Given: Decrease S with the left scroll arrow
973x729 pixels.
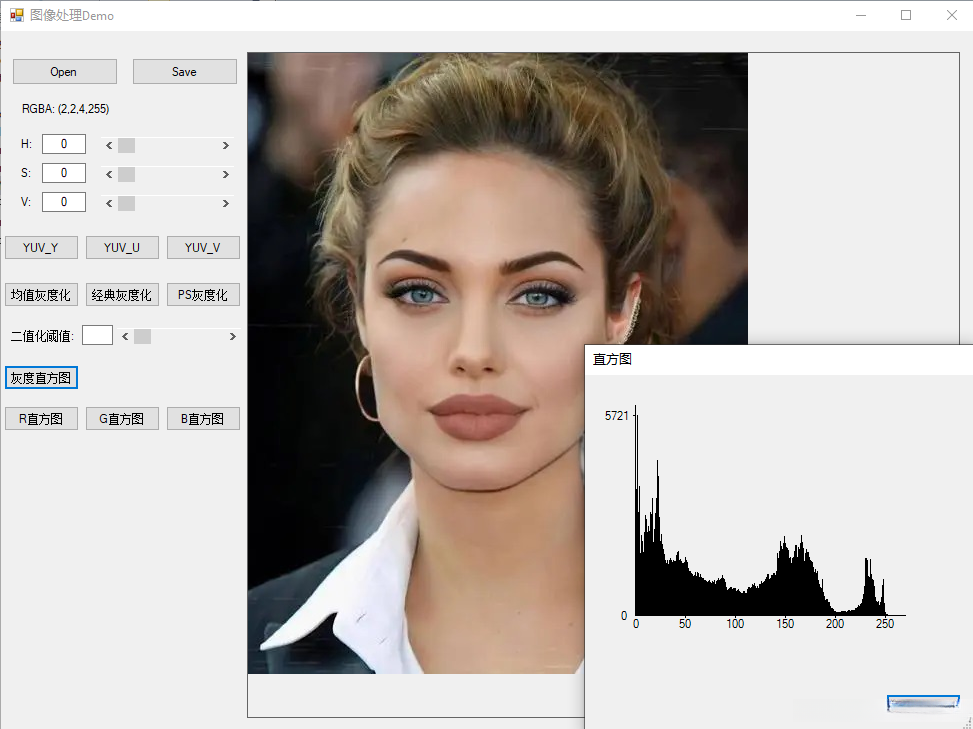Looking at the screenshot, I should [109, 174].
